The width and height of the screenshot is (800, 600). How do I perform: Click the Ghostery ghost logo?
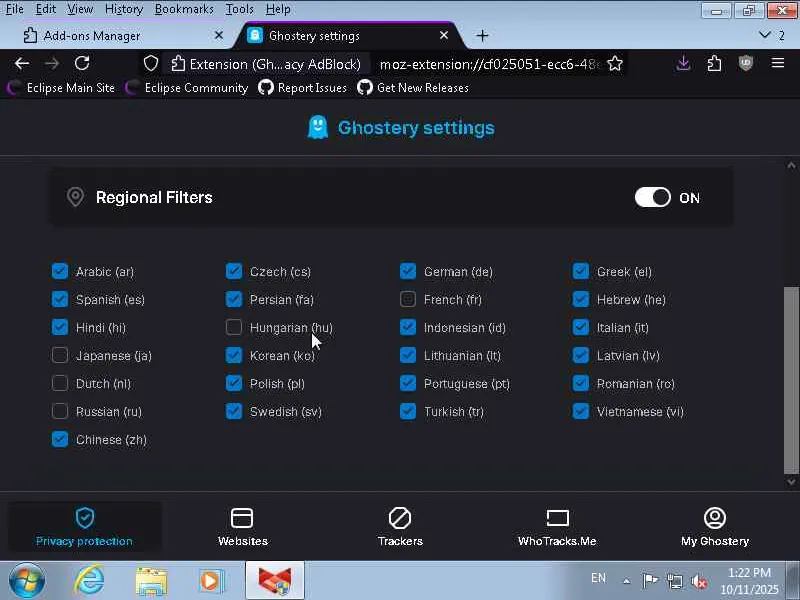317,127
